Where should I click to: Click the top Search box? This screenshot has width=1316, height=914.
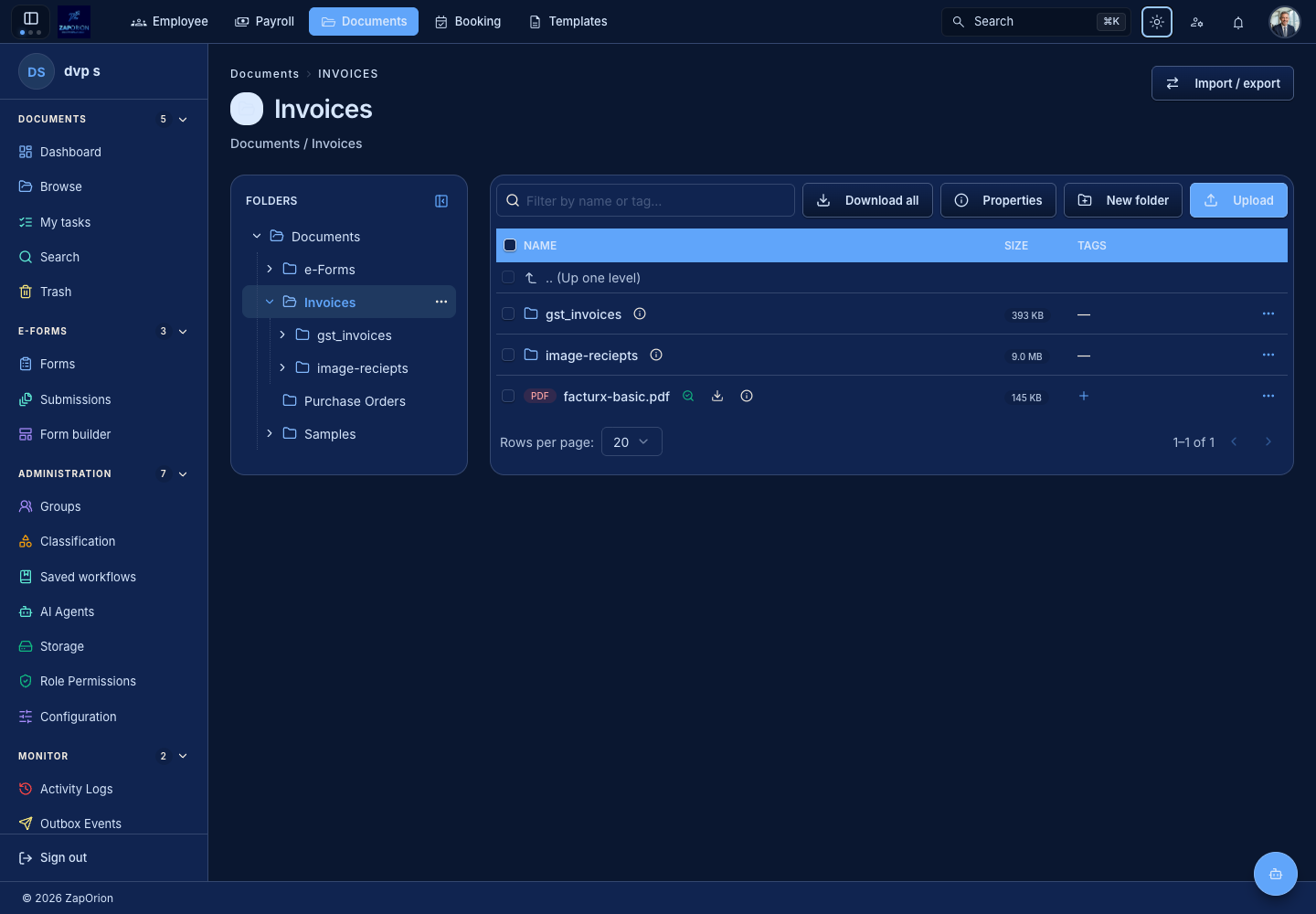[1036, 22]
